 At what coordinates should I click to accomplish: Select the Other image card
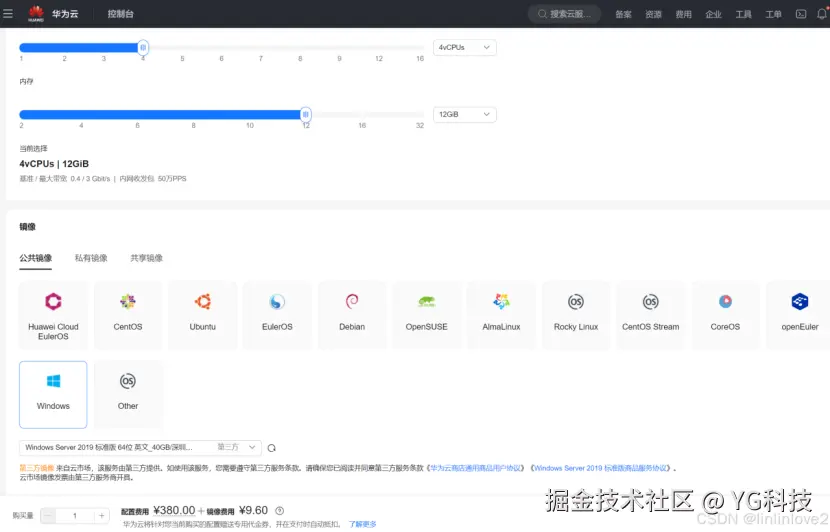(x=128, y=395)
